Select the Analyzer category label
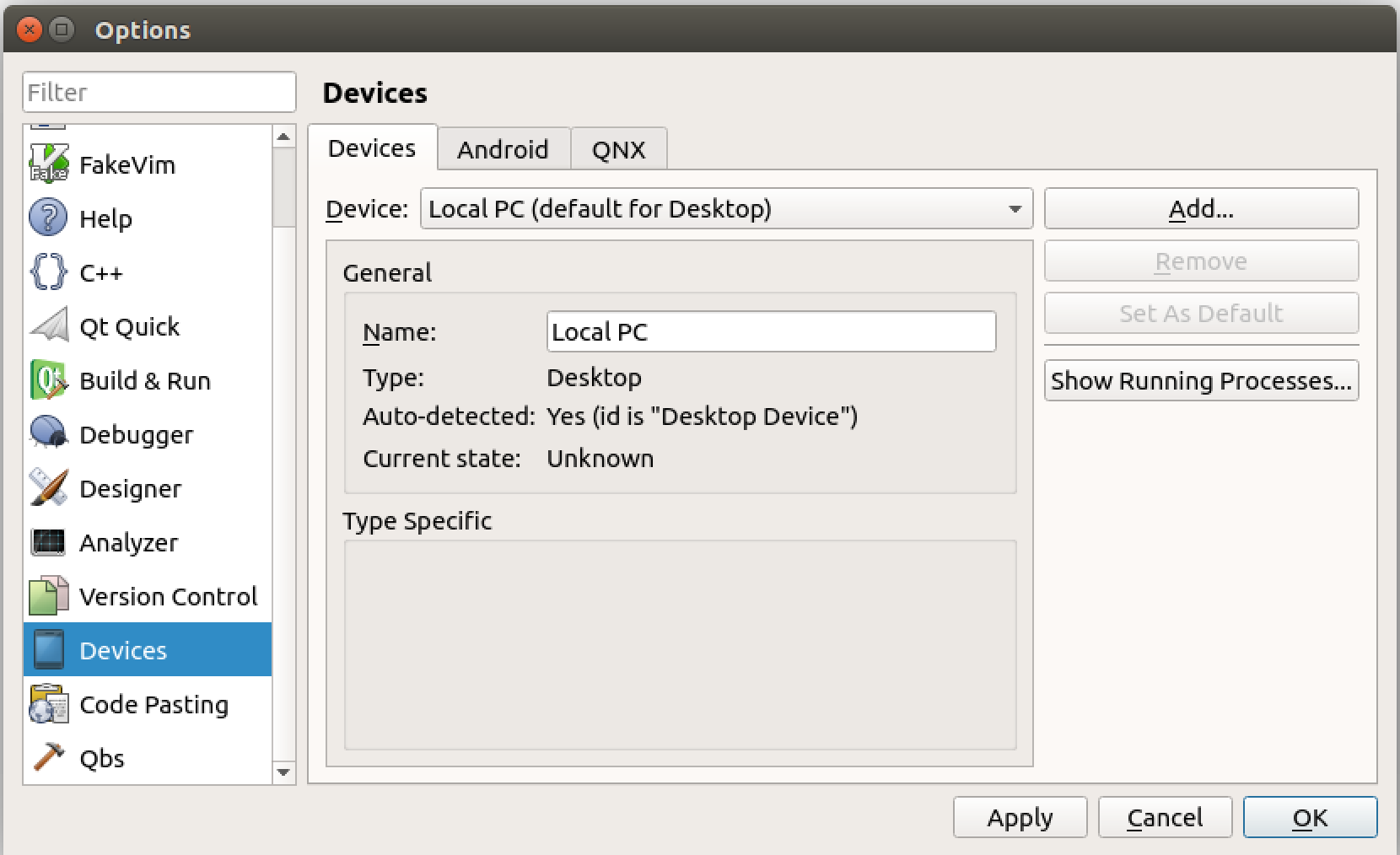Image resolution: width=1400 pixels, height=855 pixels. tap(129, 542)
